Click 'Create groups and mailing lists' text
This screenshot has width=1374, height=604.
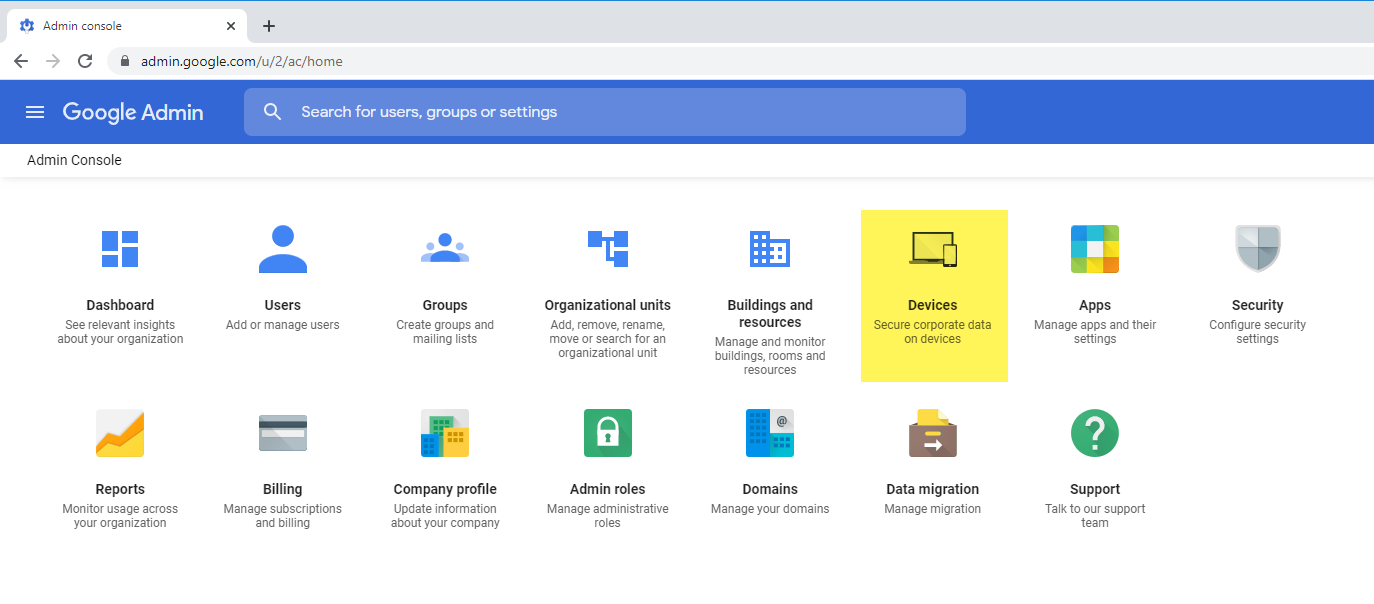pos(445,332)
